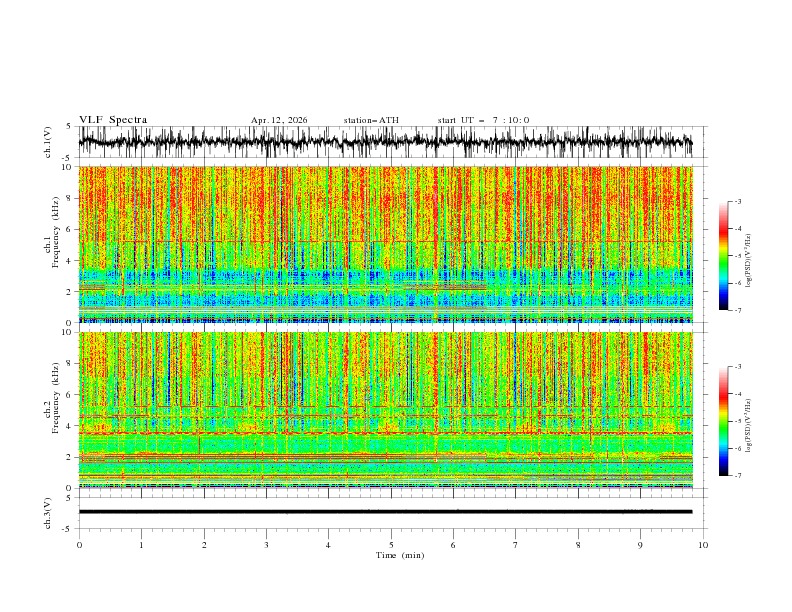The width and height of the screenshot is (792, 612).
Task: Click the "-5" tick on ch.1 colorbar
Action: (737, 256)
